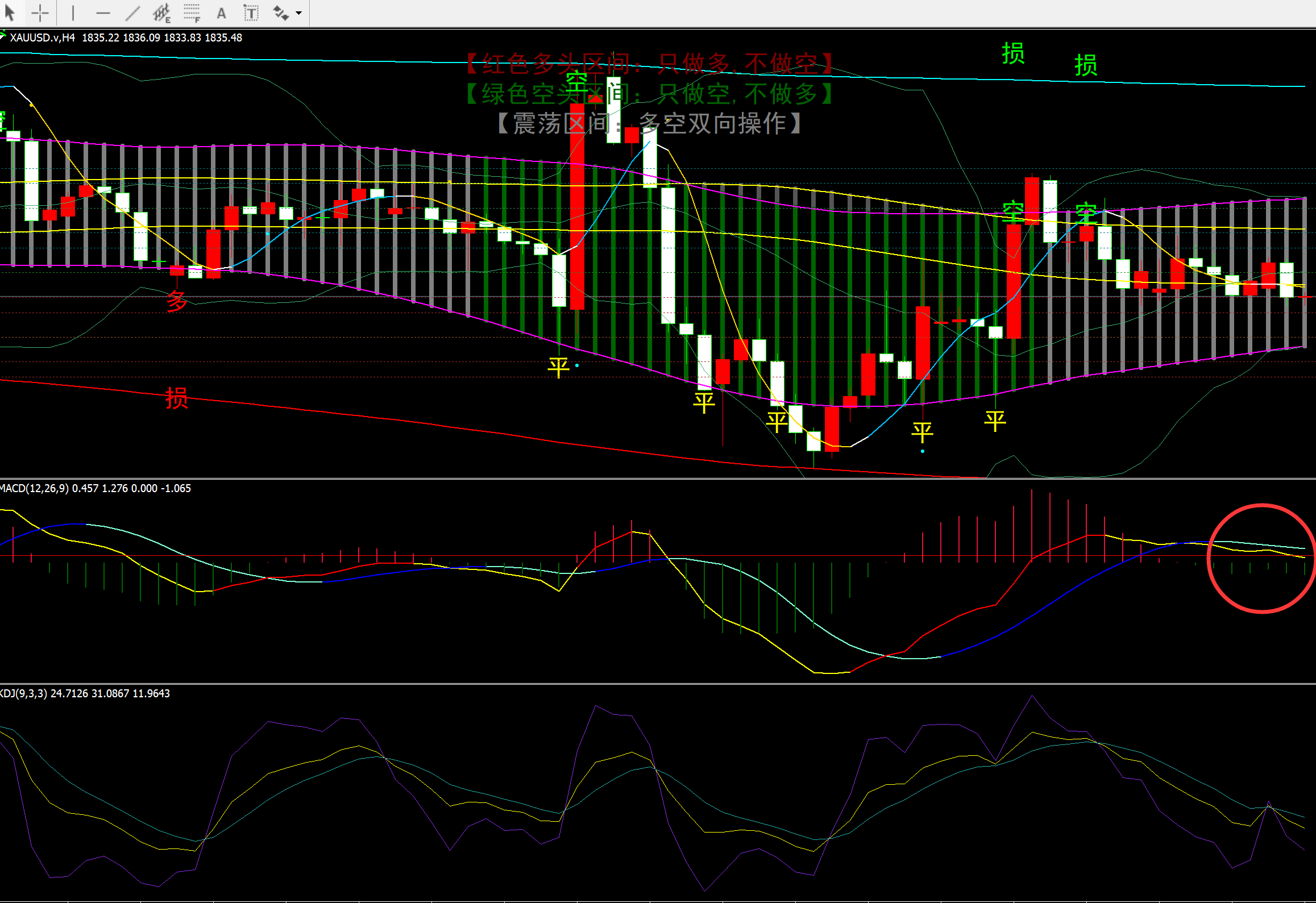
Task: Click the red 损 label near red line
Action: point(176,398)
